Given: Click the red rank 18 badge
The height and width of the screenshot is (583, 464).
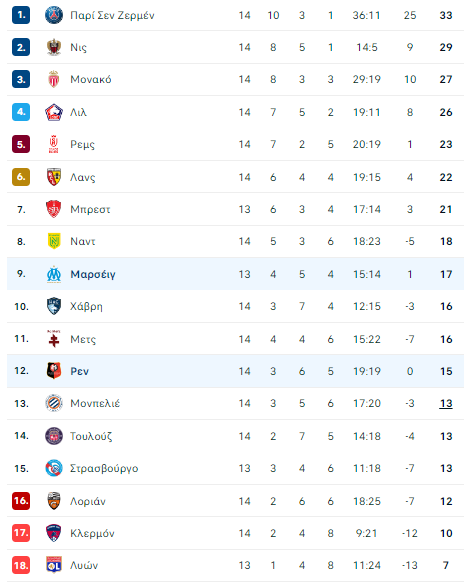Looking at the screenshot, I should [21, 565].
